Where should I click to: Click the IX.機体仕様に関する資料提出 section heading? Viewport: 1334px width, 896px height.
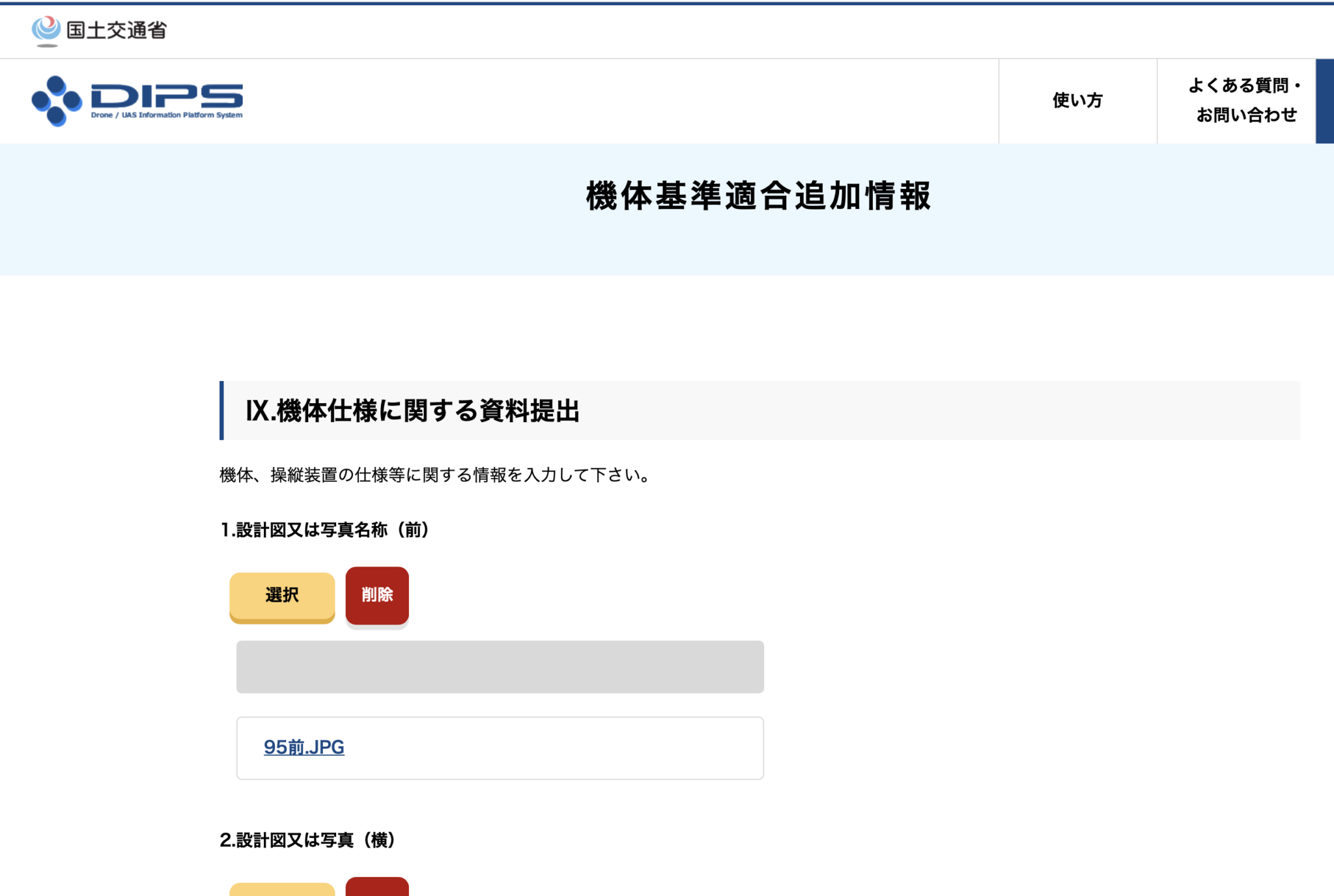point(412,411)
